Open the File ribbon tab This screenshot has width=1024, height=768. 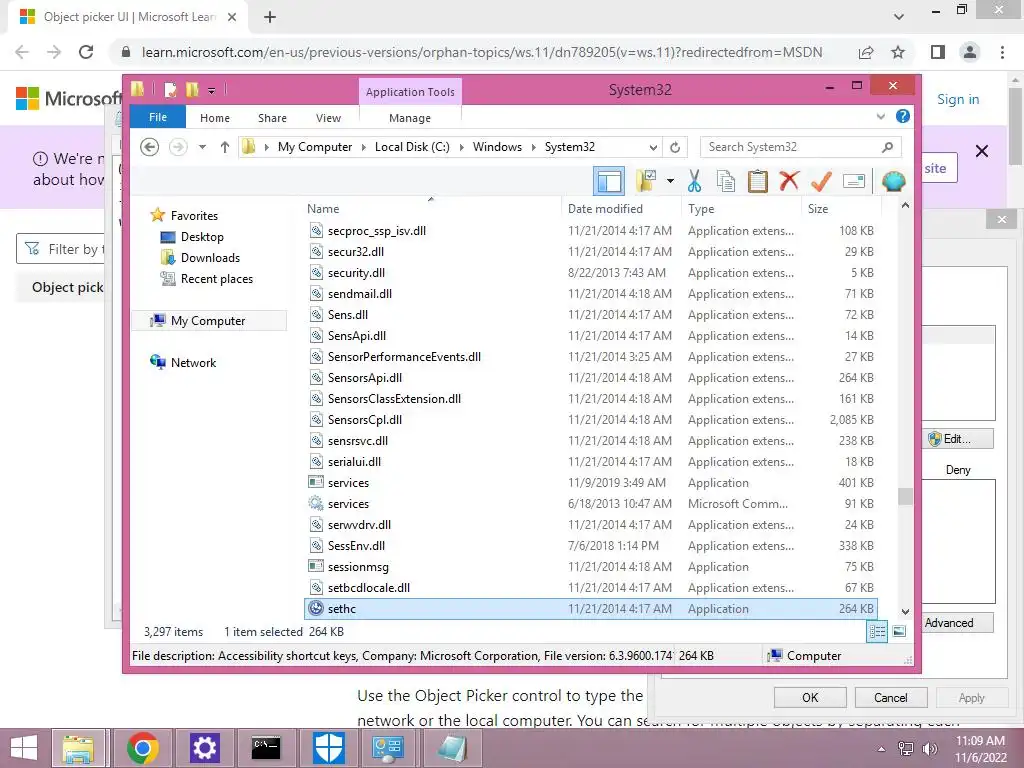tap(158, 117)
